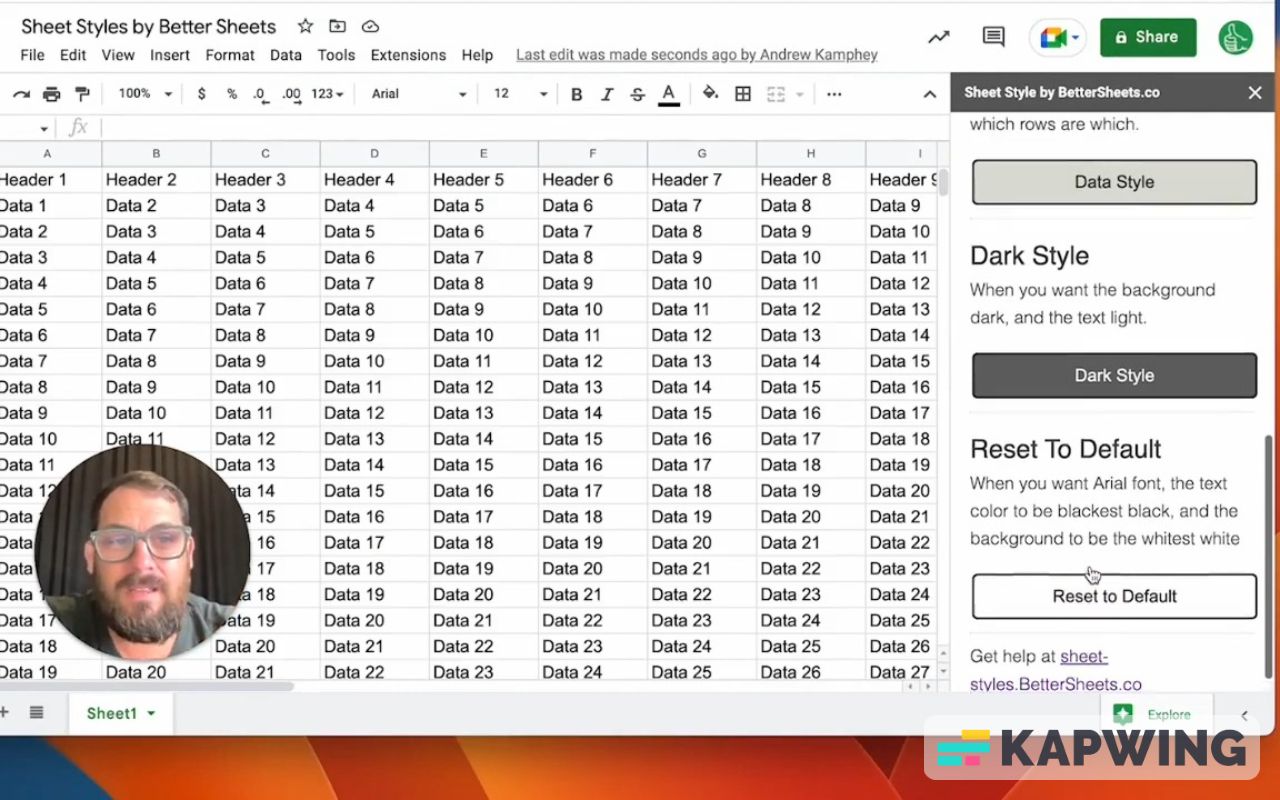1280x800 pixels.
Task: Open the Tools menu
Action: click(x=337, y=55)
